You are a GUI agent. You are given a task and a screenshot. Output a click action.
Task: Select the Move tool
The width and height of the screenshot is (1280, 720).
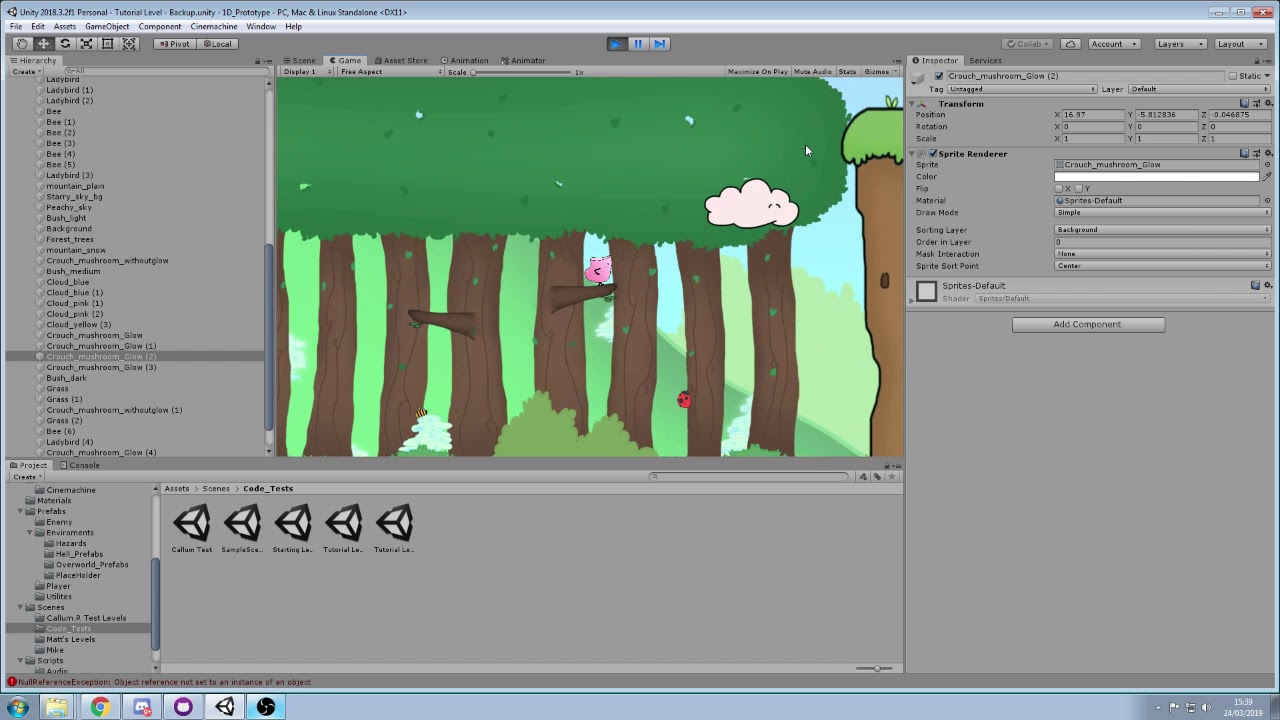43,44
